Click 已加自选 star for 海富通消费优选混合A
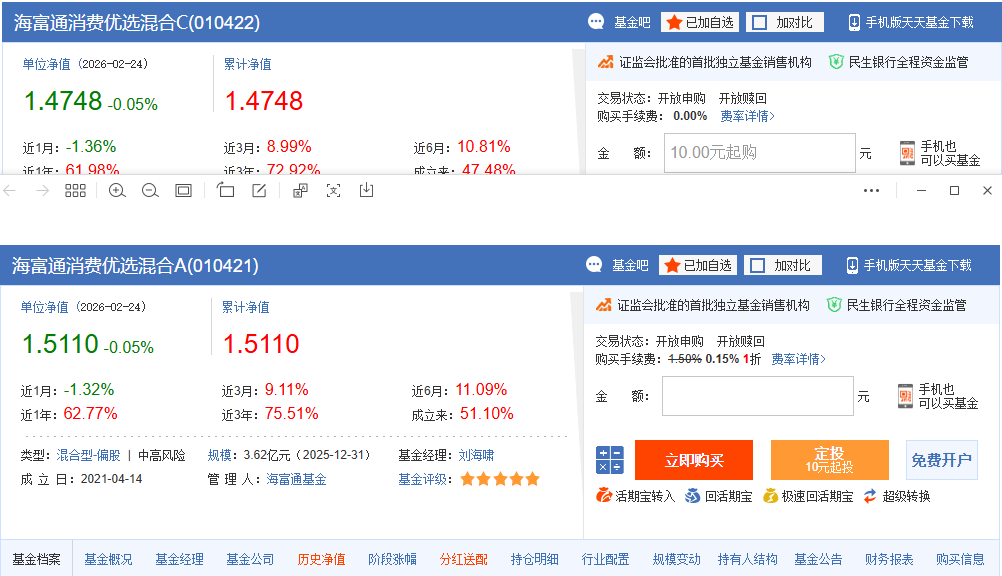The image size is (1002, 576). click(698, 265)
